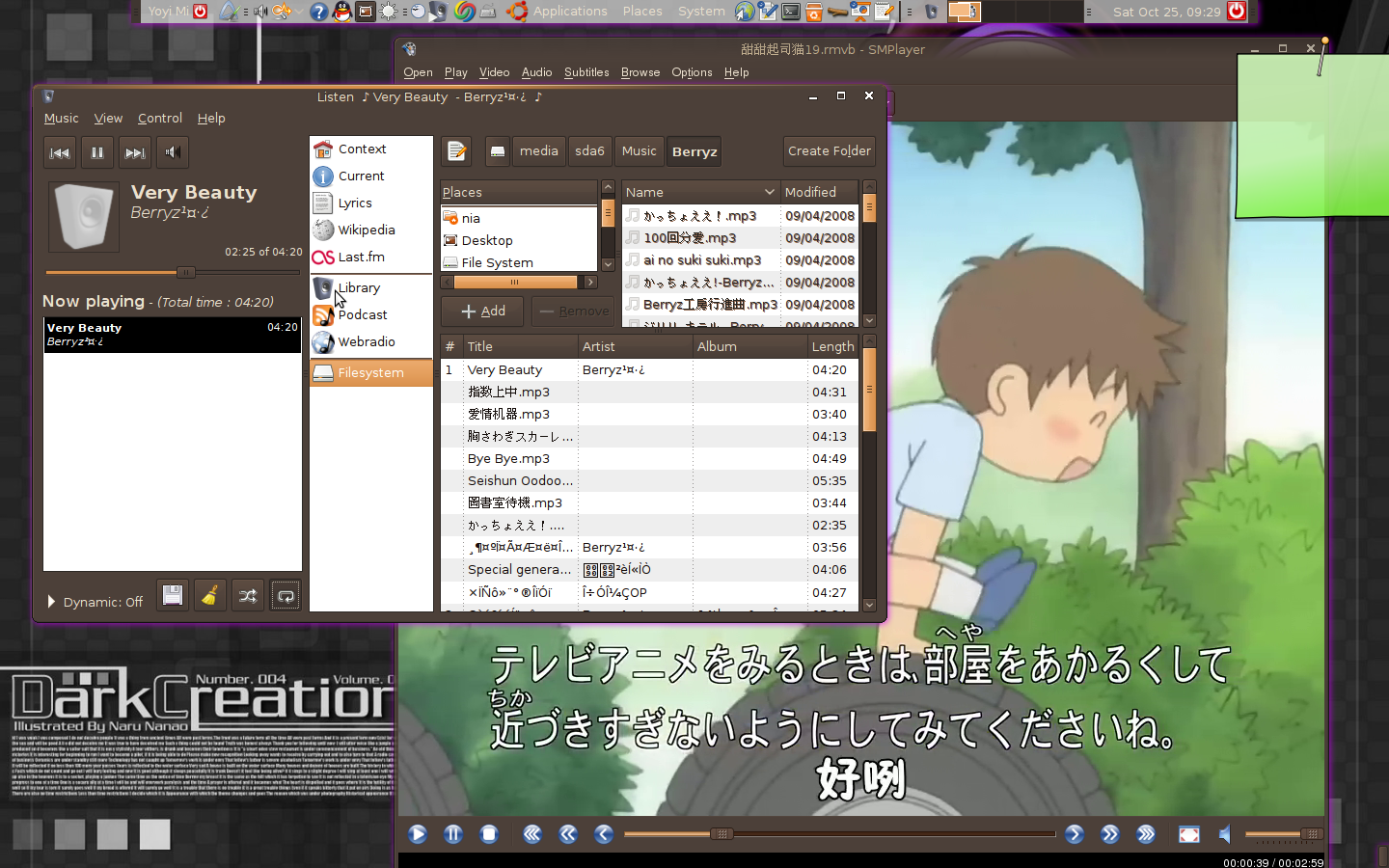
Task: Click the help question mark panel icon
Action: point(318,12)
